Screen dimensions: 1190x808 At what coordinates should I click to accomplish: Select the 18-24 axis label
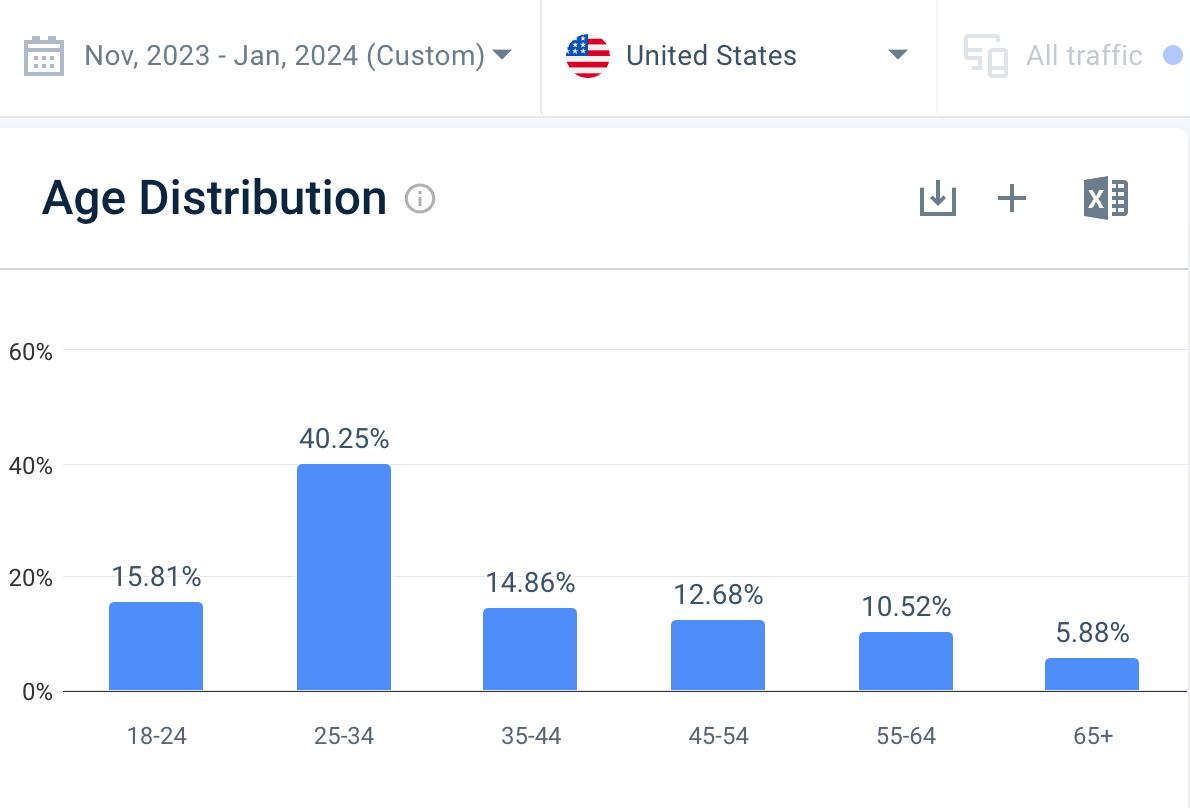point(156,736)
